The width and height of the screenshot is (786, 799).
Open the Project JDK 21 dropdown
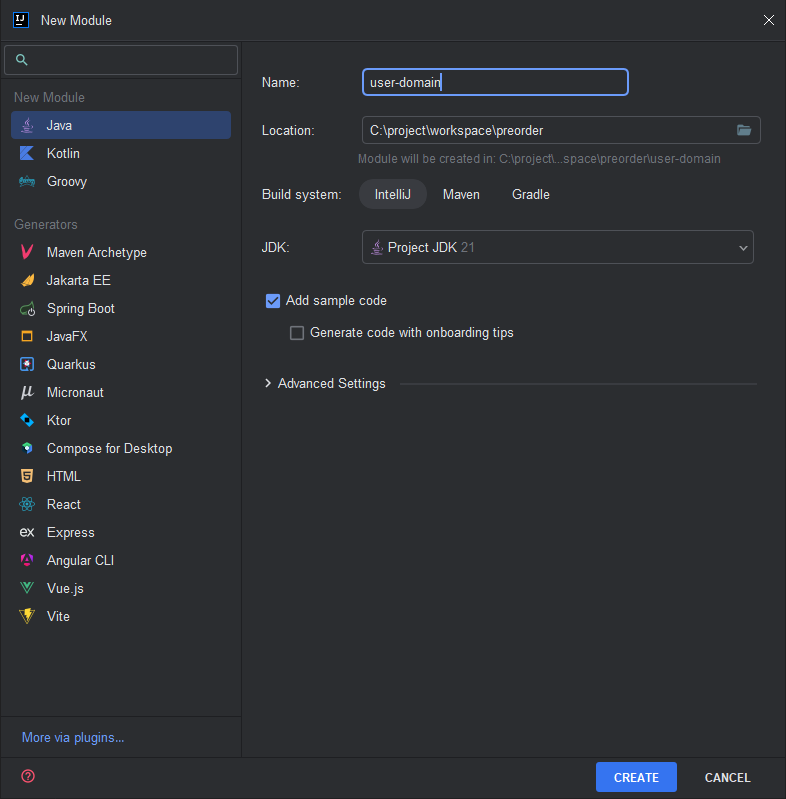click(558, 247)
